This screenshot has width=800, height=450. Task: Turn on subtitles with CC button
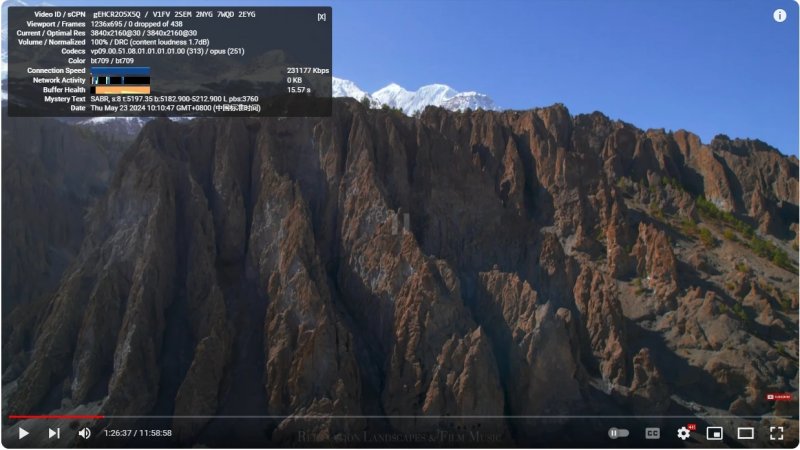[653, 433]
